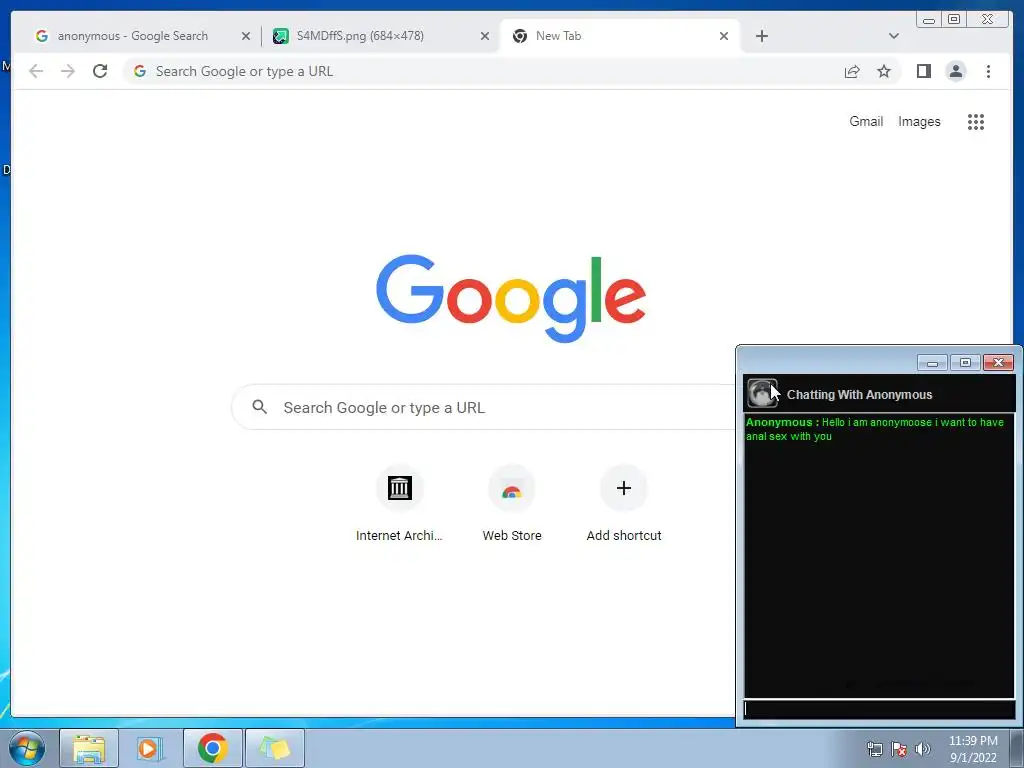Image resolution: width=1024 pixels, height=768 pixels.
Task: Minimize the Chrome window
Action: click(x=928, y=19)
